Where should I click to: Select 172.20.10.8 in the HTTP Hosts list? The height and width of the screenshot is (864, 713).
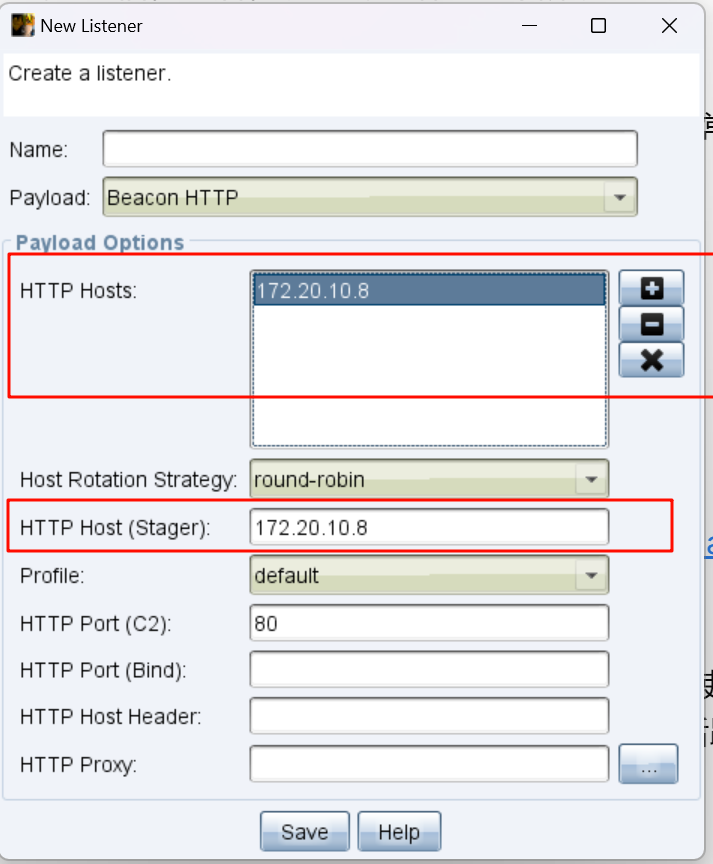pyautogui.click(x=429, y=290)
